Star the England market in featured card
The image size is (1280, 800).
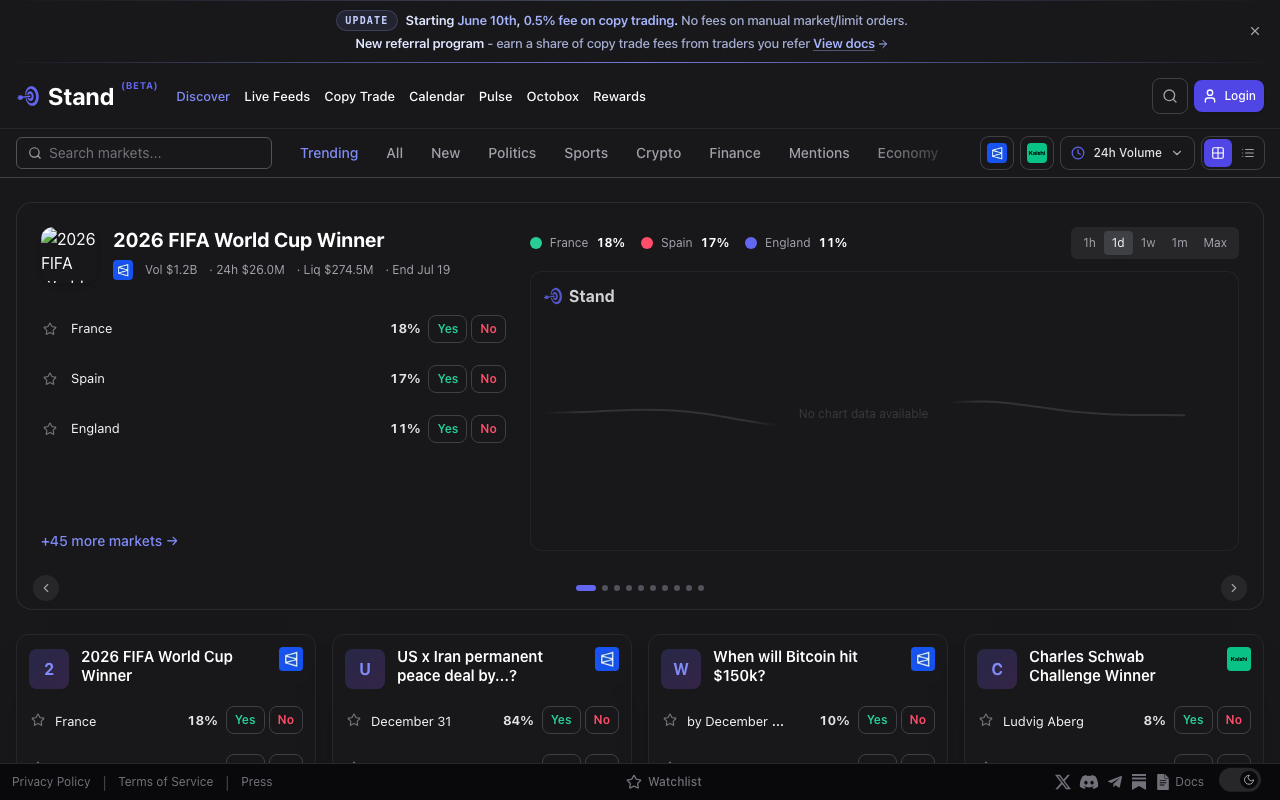pos(50,429)
